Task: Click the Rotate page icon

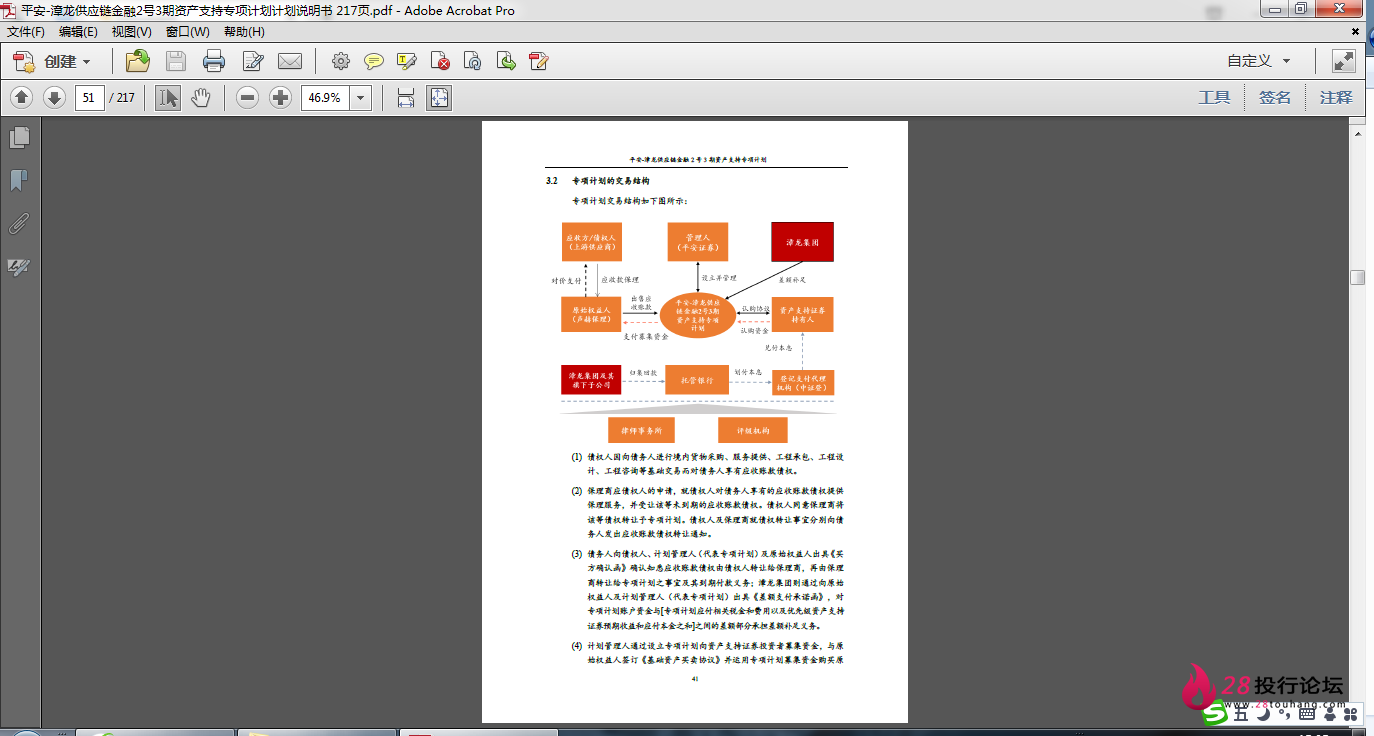Action: 473,62
